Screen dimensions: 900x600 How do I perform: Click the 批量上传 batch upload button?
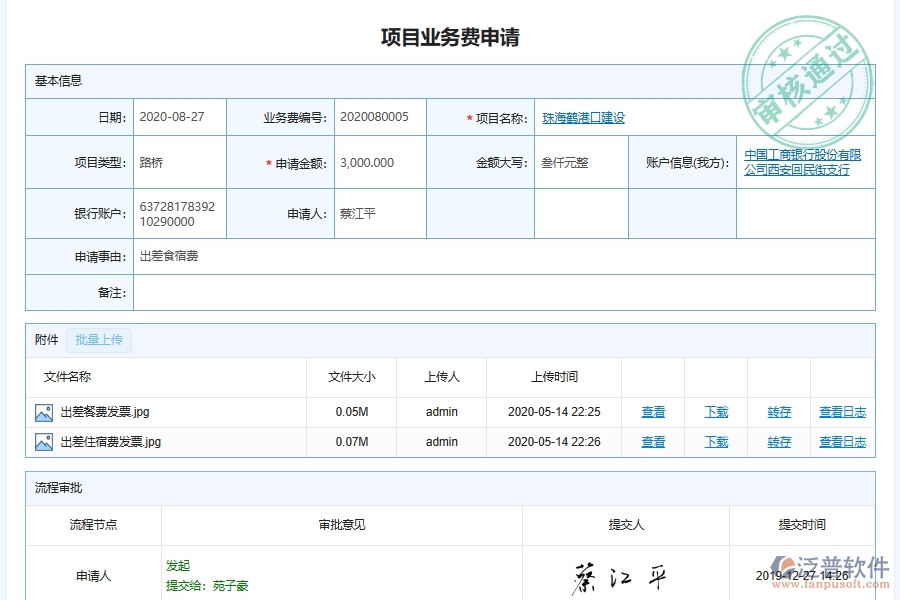coord(98,340)
